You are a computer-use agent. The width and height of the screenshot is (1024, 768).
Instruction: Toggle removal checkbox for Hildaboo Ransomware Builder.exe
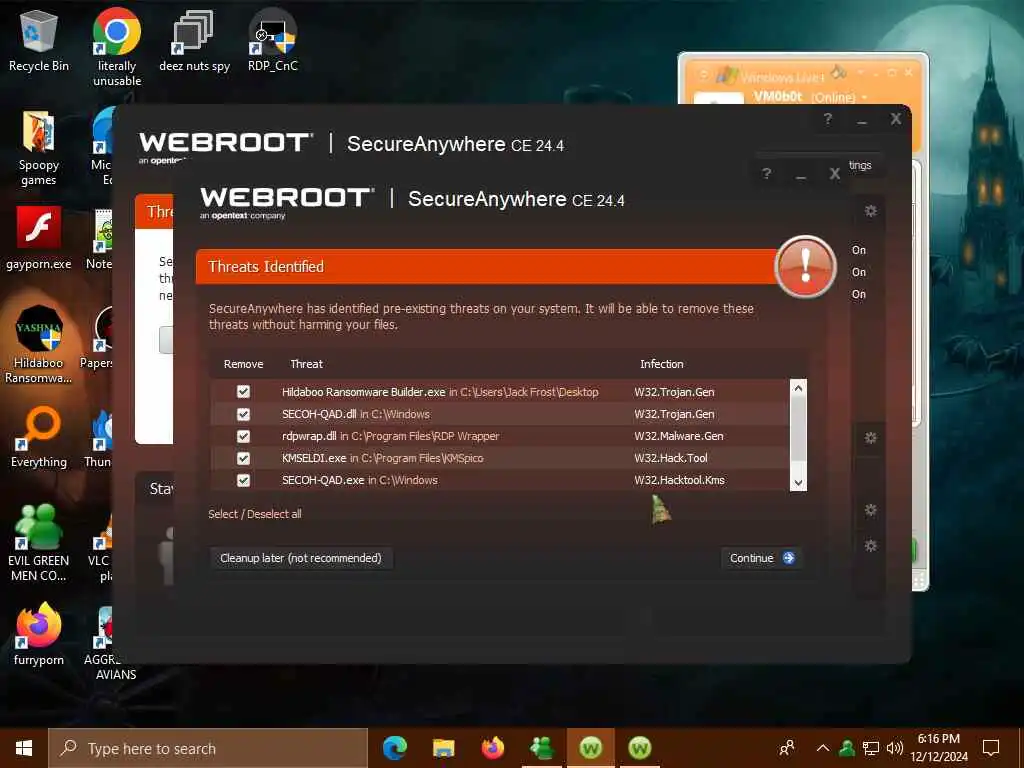pos(243,392)
